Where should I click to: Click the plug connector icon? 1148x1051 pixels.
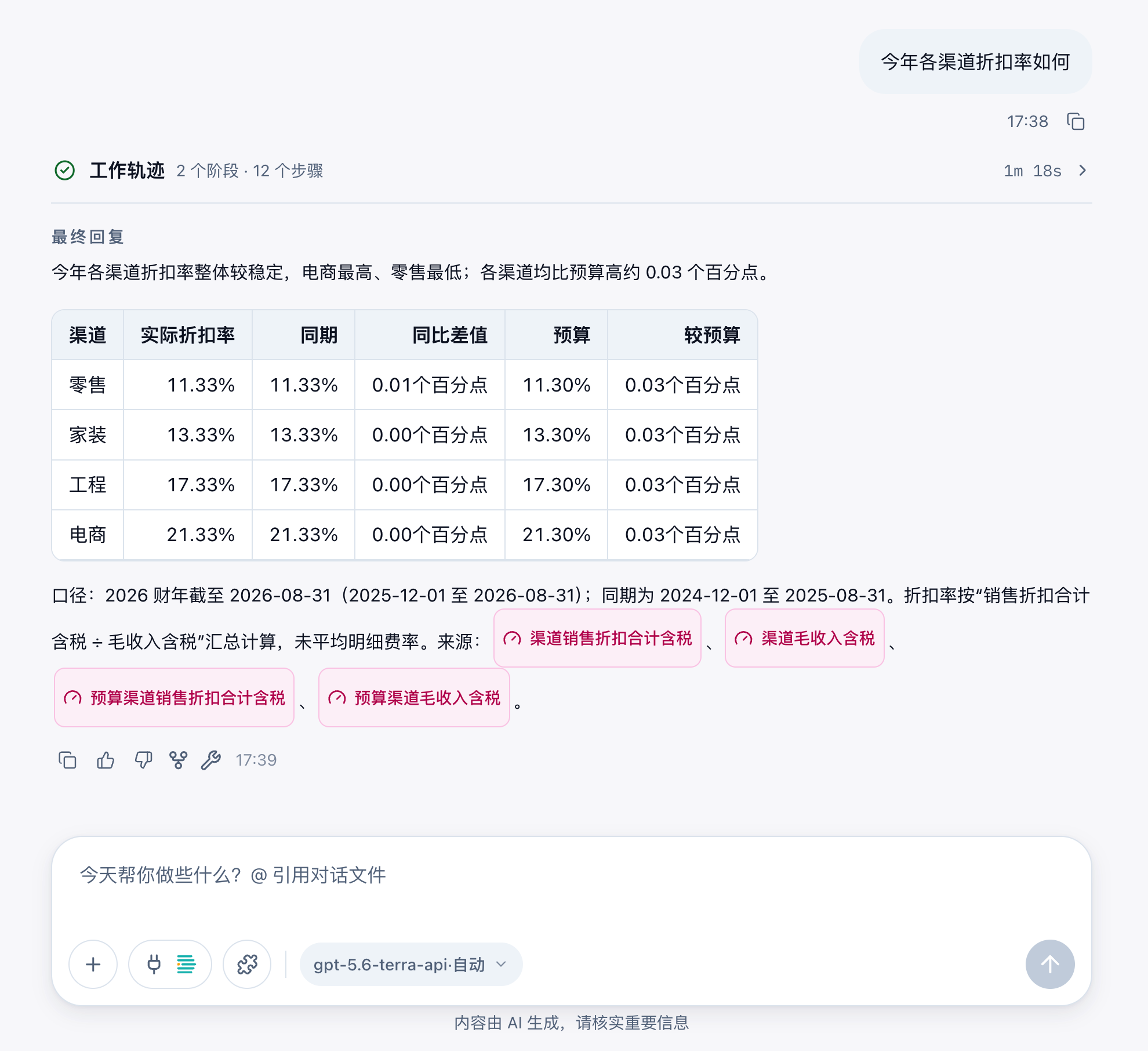coord(154,964)
